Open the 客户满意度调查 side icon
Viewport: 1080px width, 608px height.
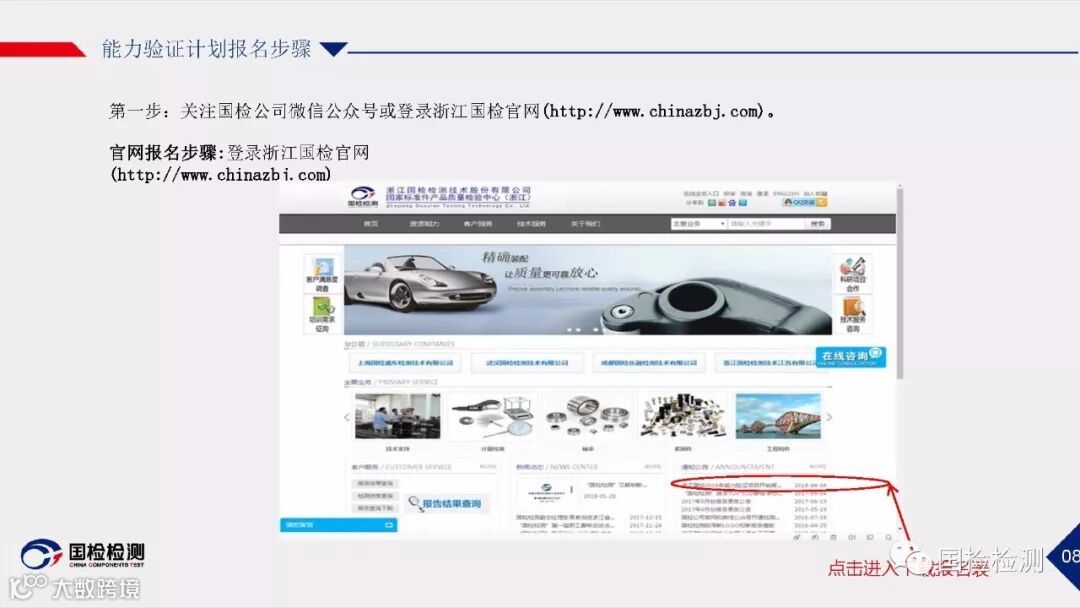(x=322, y=273)
